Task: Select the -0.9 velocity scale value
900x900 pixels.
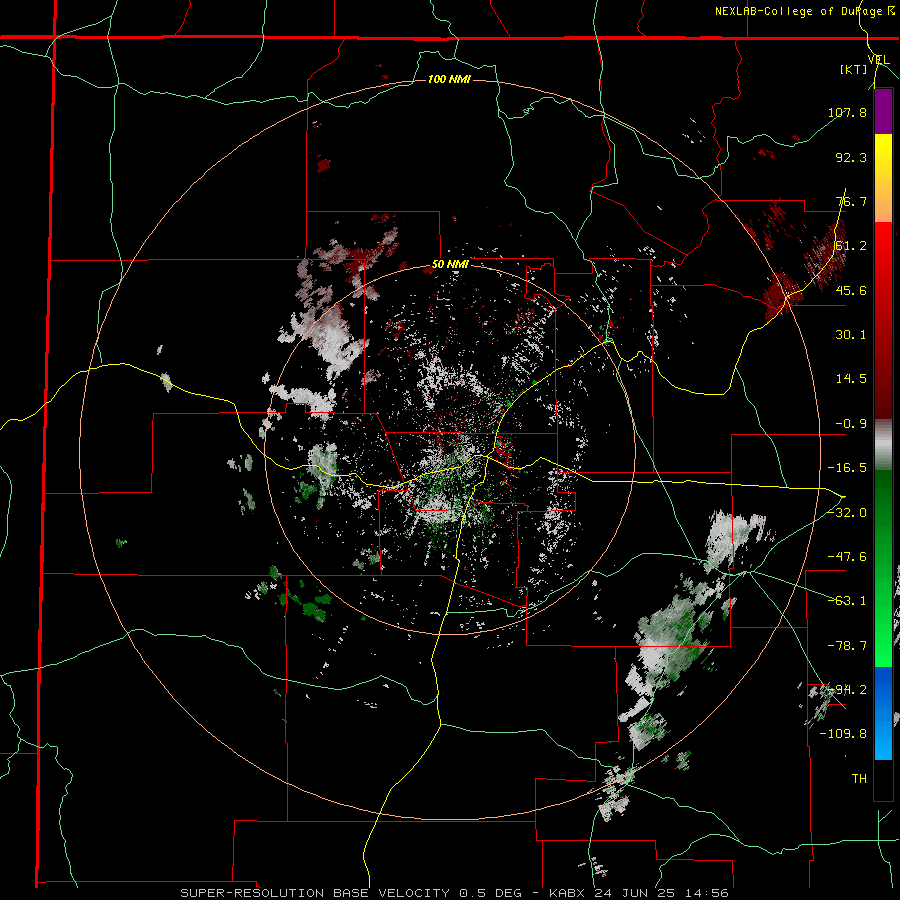Action: point(851,424)
